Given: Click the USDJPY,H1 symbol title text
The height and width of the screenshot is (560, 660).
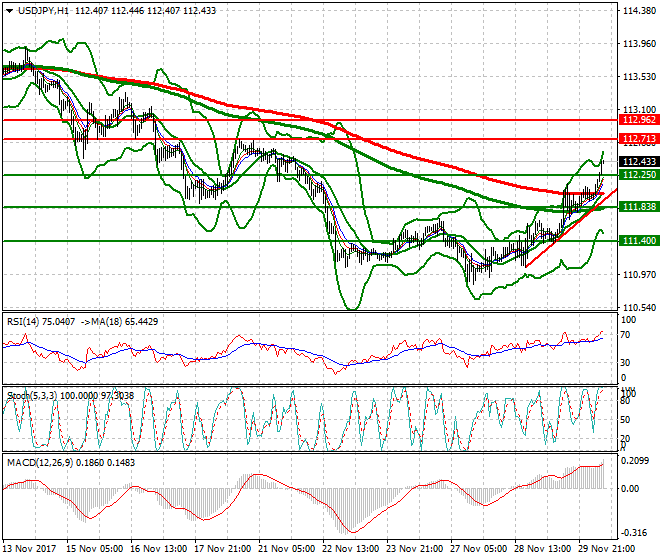Looking at the screenshot, I should coord(43,11).
